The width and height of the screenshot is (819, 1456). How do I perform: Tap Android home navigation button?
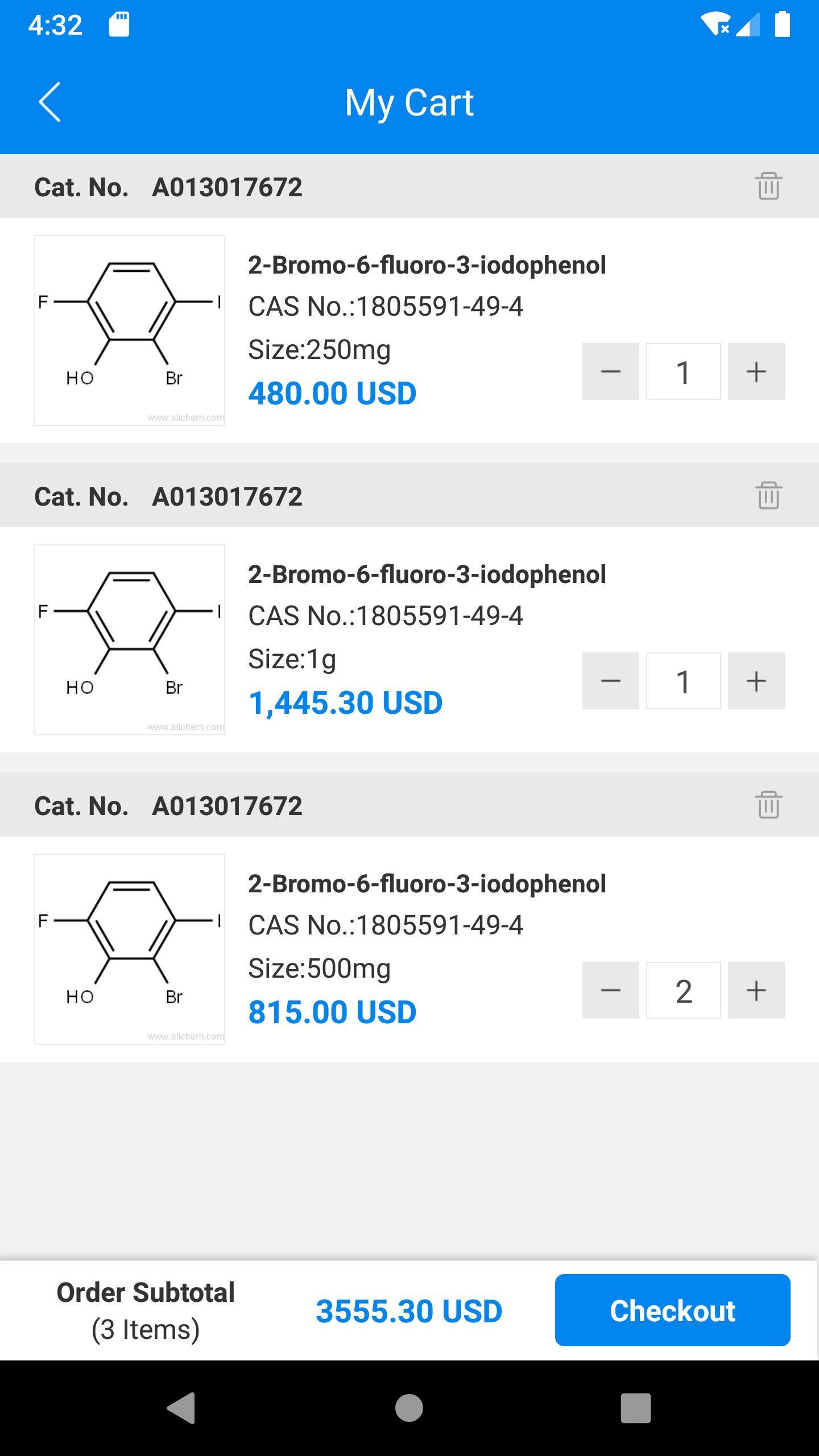point(409,1408)
